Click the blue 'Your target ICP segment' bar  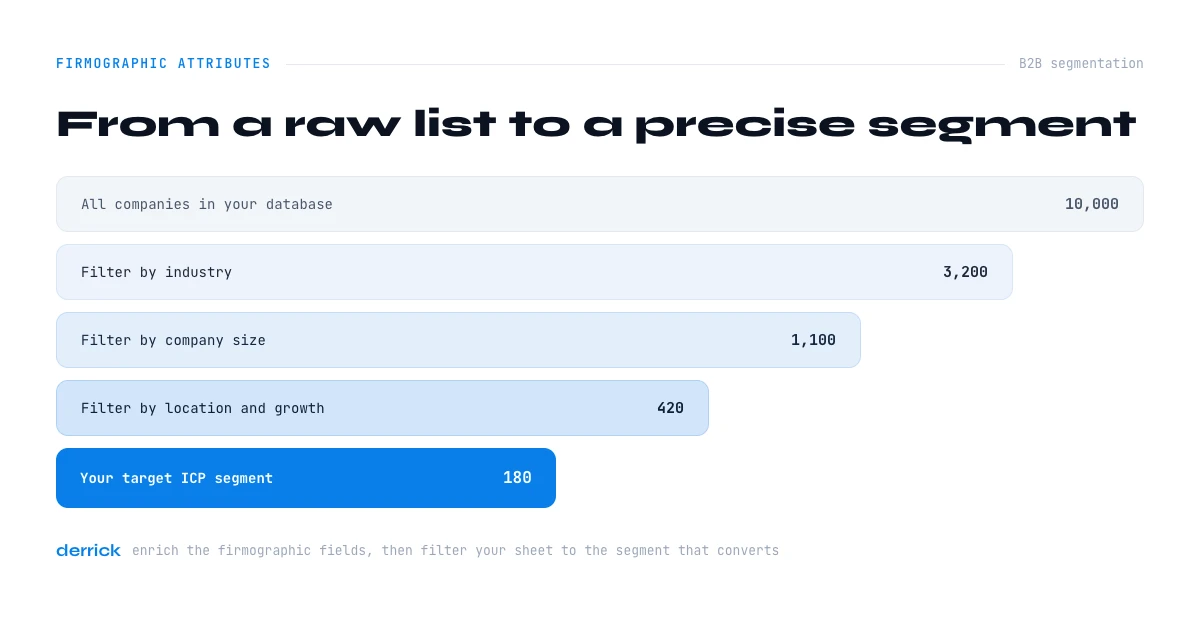click(x=306, y=478)
